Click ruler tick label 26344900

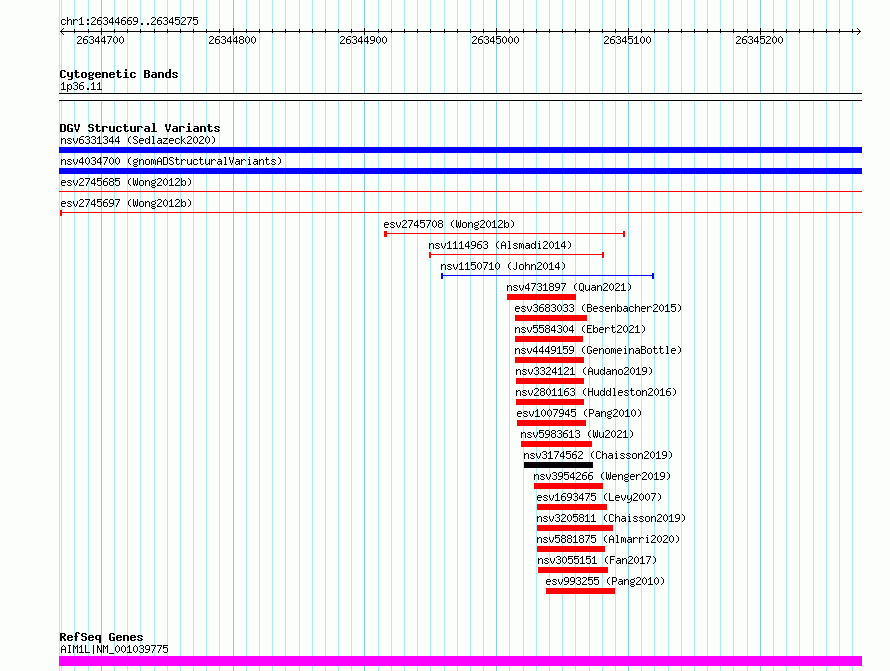pyautogui.click(x=363, y=40)
